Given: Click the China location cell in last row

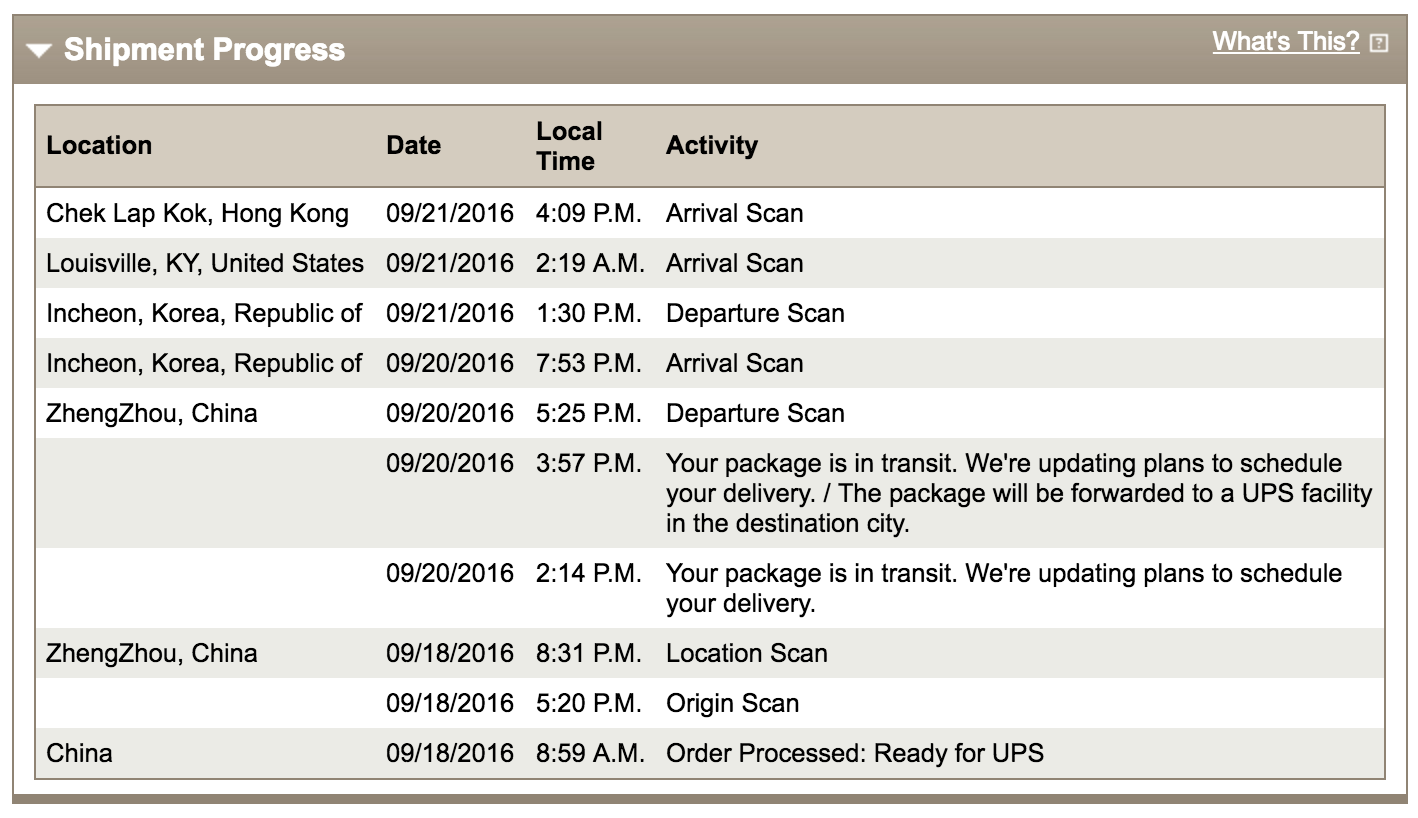Looking at the screenshot, I should click(x=79, y=753).
